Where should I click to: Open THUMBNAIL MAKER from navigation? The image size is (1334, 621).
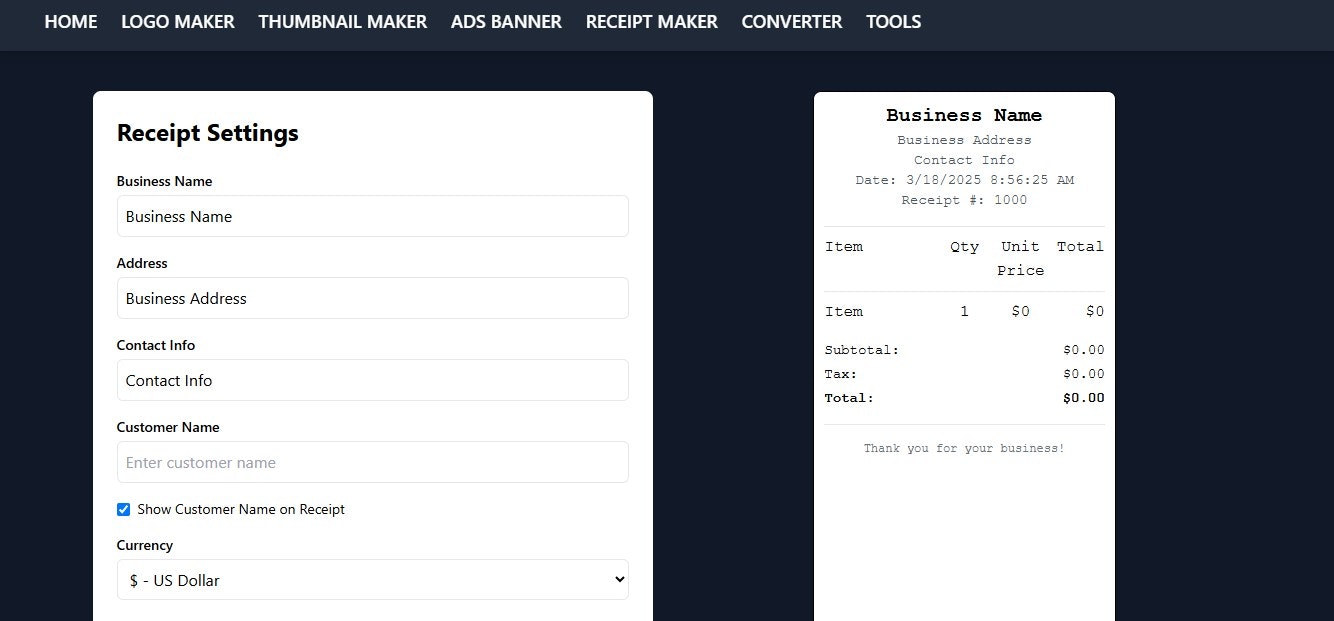coord(343,21)
